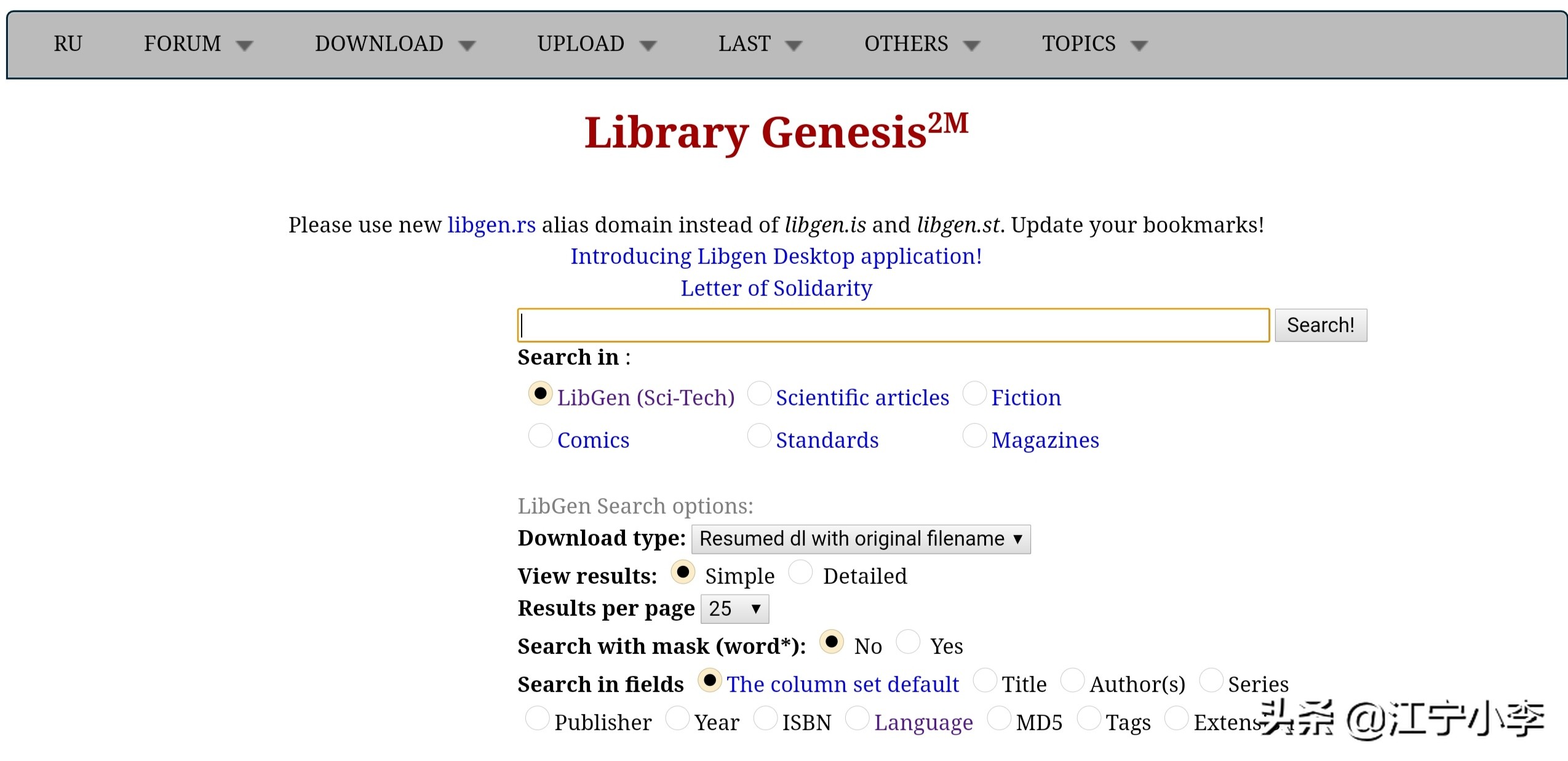Select the Scientific articles radio option
Viewport: 1568px width, 761px height.
tap(759, 394)
